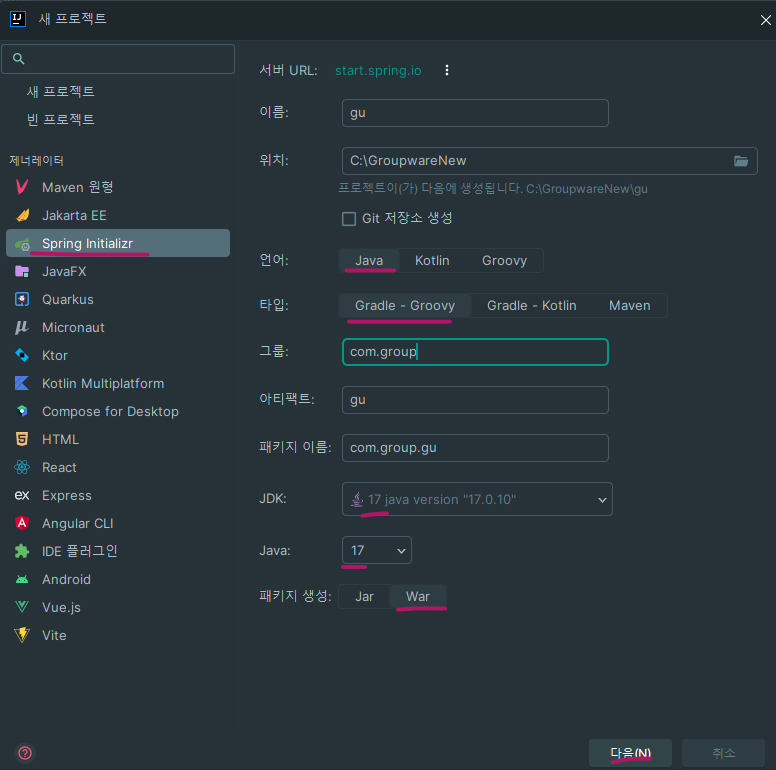Click the location field C:\GroupwareNew
Screen dimensions: 776x770
pos(549,161)
